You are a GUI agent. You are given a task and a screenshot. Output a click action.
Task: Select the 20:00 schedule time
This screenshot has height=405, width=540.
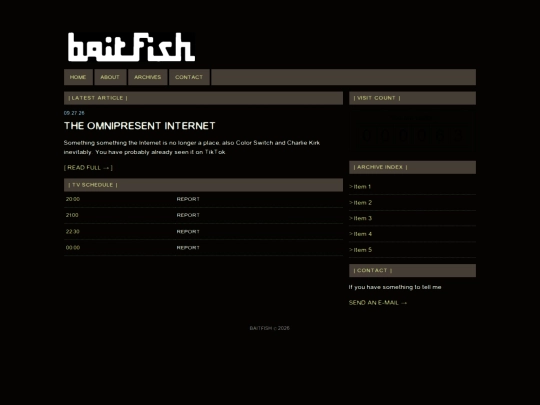click(x=73, y=199)
